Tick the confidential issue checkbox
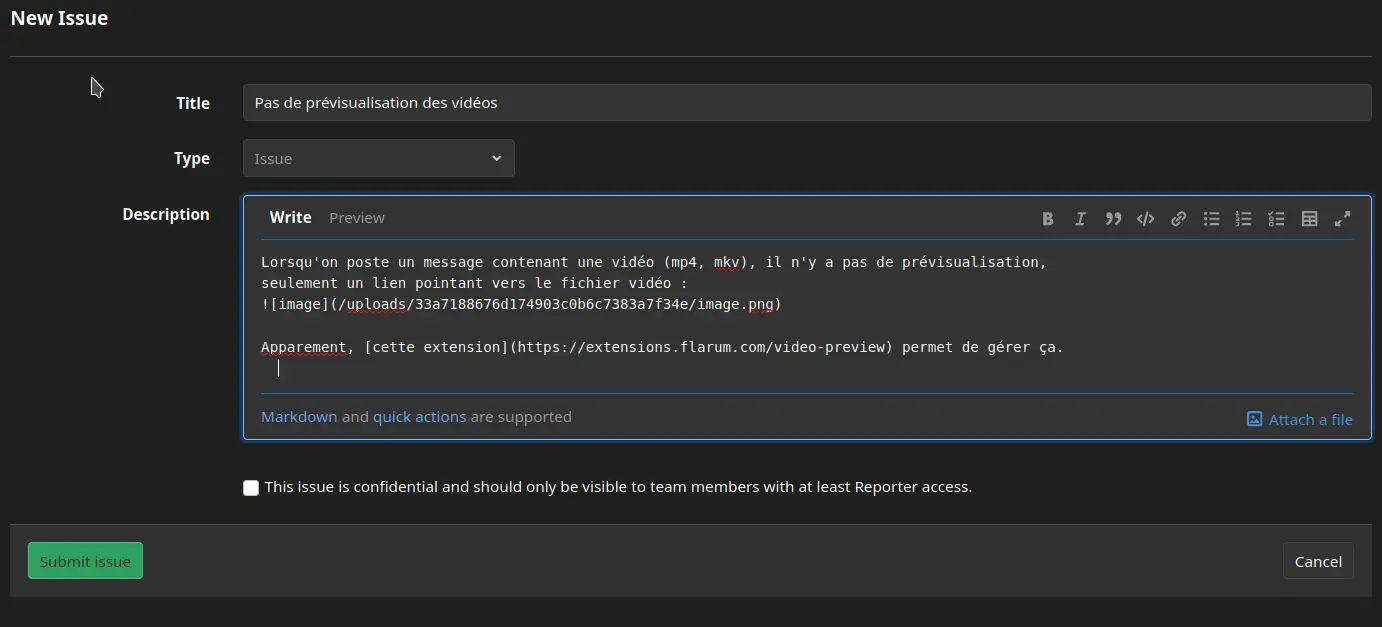 pyautogui.click(x=251, y=488)
